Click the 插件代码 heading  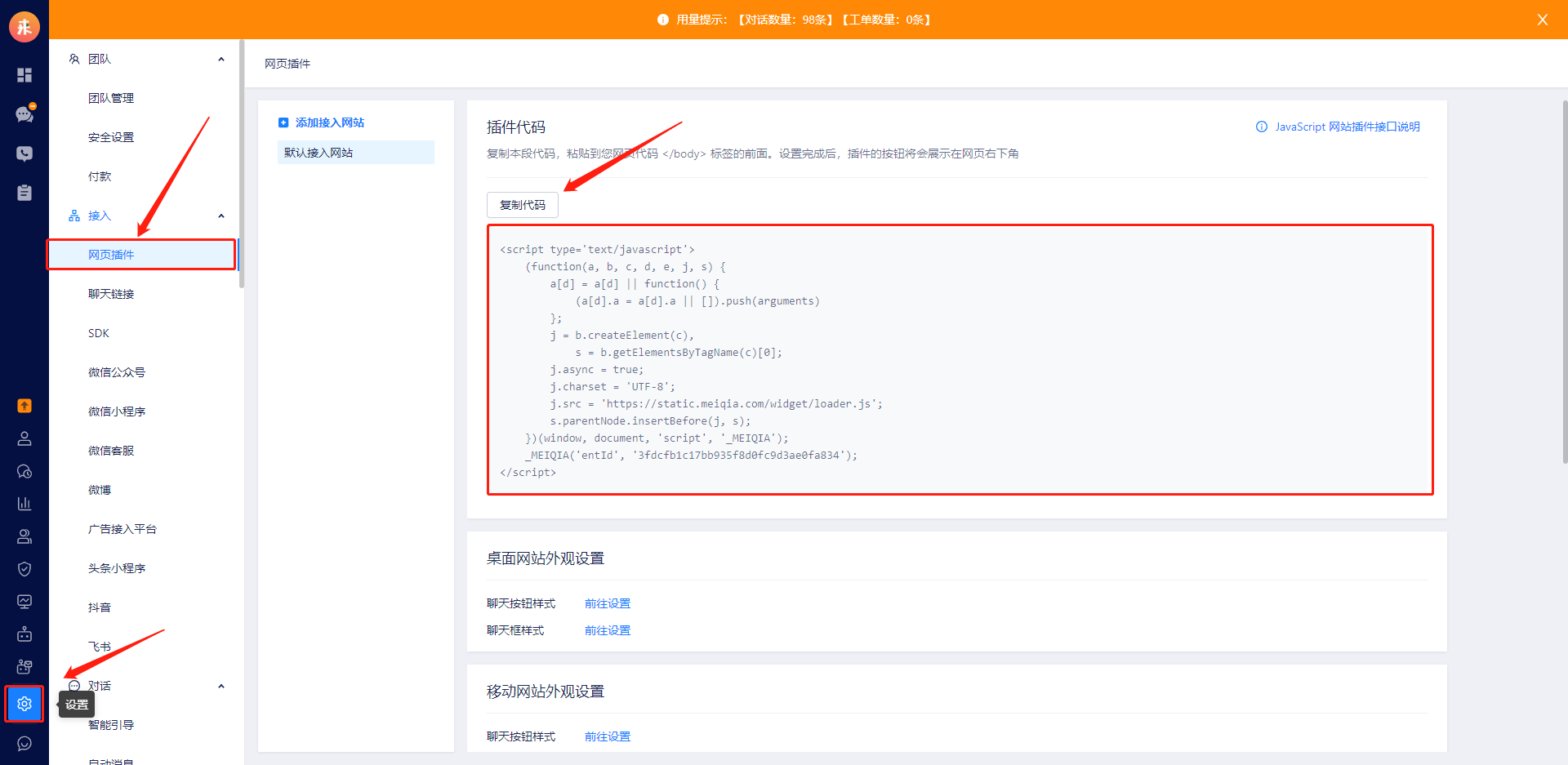[516, 127]
